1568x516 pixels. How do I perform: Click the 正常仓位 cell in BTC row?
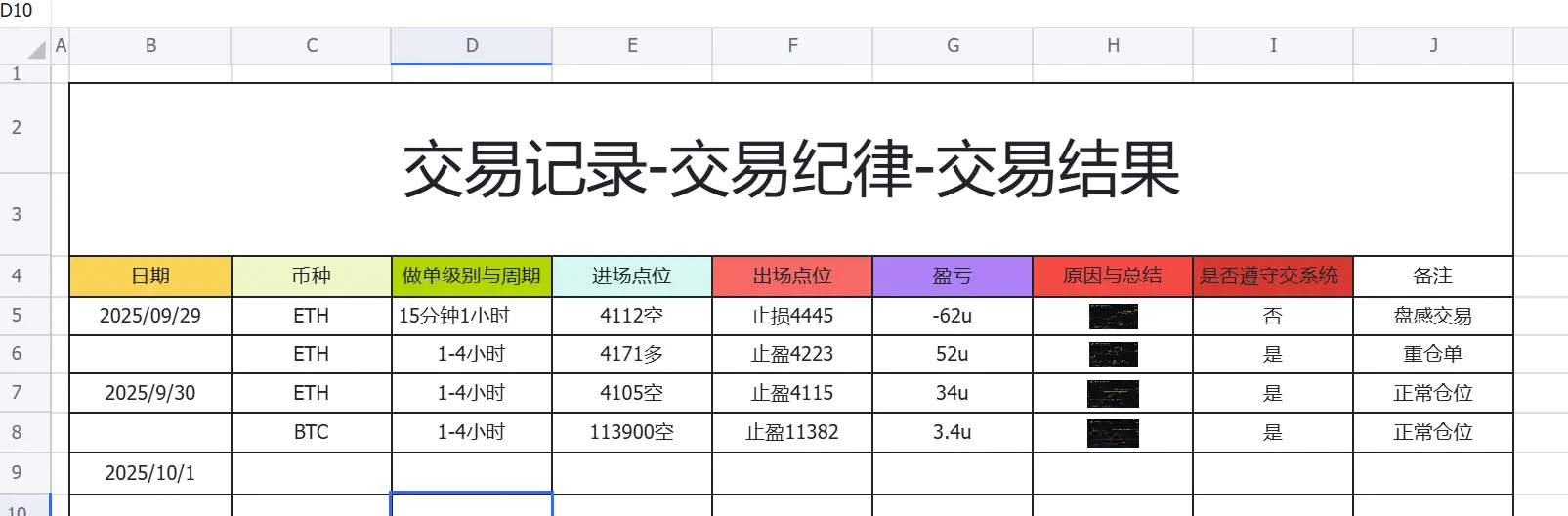click(1433, 432)
